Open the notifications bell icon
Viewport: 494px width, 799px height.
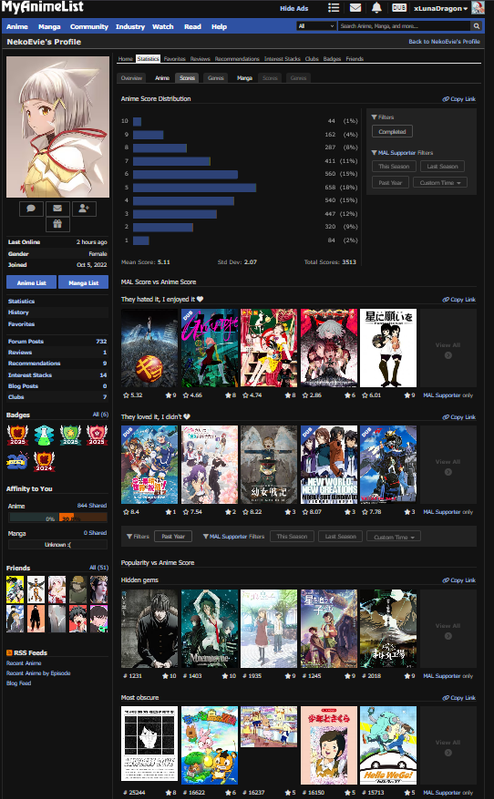click(x=377, y=8)
